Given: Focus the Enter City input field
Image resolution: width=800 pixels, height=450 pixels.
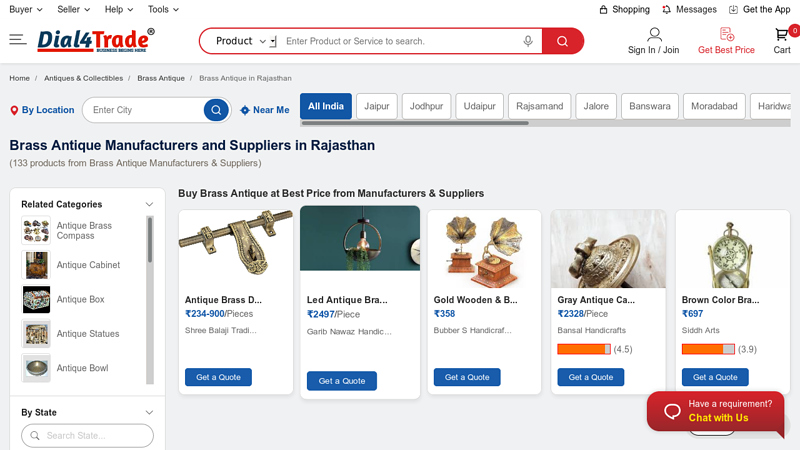Looking at the screenshot, I should [x=146, y=110].
